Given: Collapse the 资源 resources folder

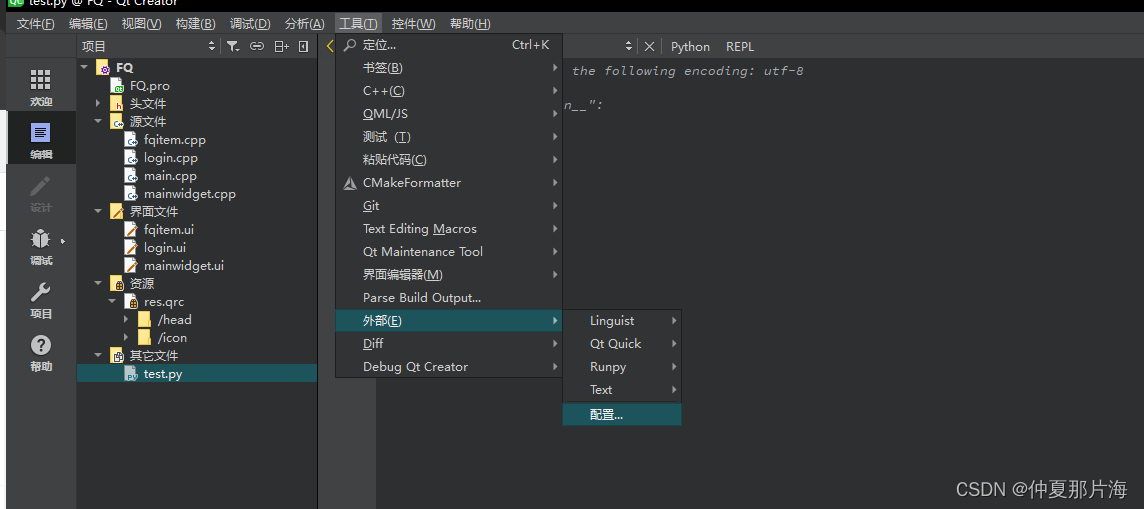Looking at the screenshot, I should 98,284.
